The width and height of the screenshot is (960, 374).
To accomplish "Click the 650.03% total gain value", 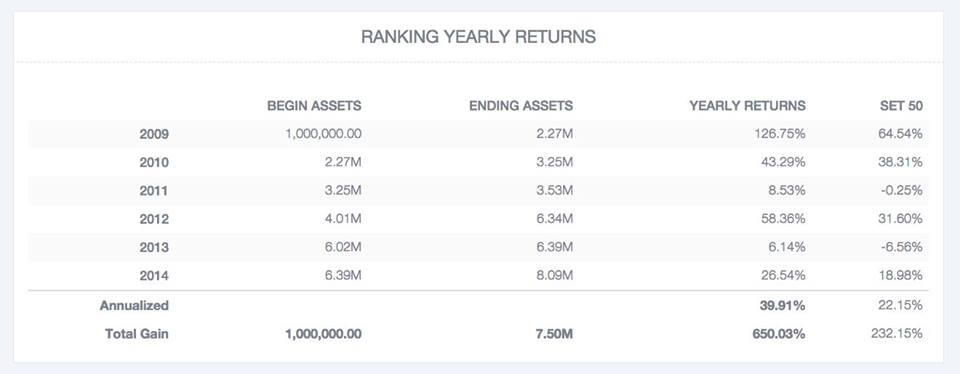I will click(x=779, y=334).
